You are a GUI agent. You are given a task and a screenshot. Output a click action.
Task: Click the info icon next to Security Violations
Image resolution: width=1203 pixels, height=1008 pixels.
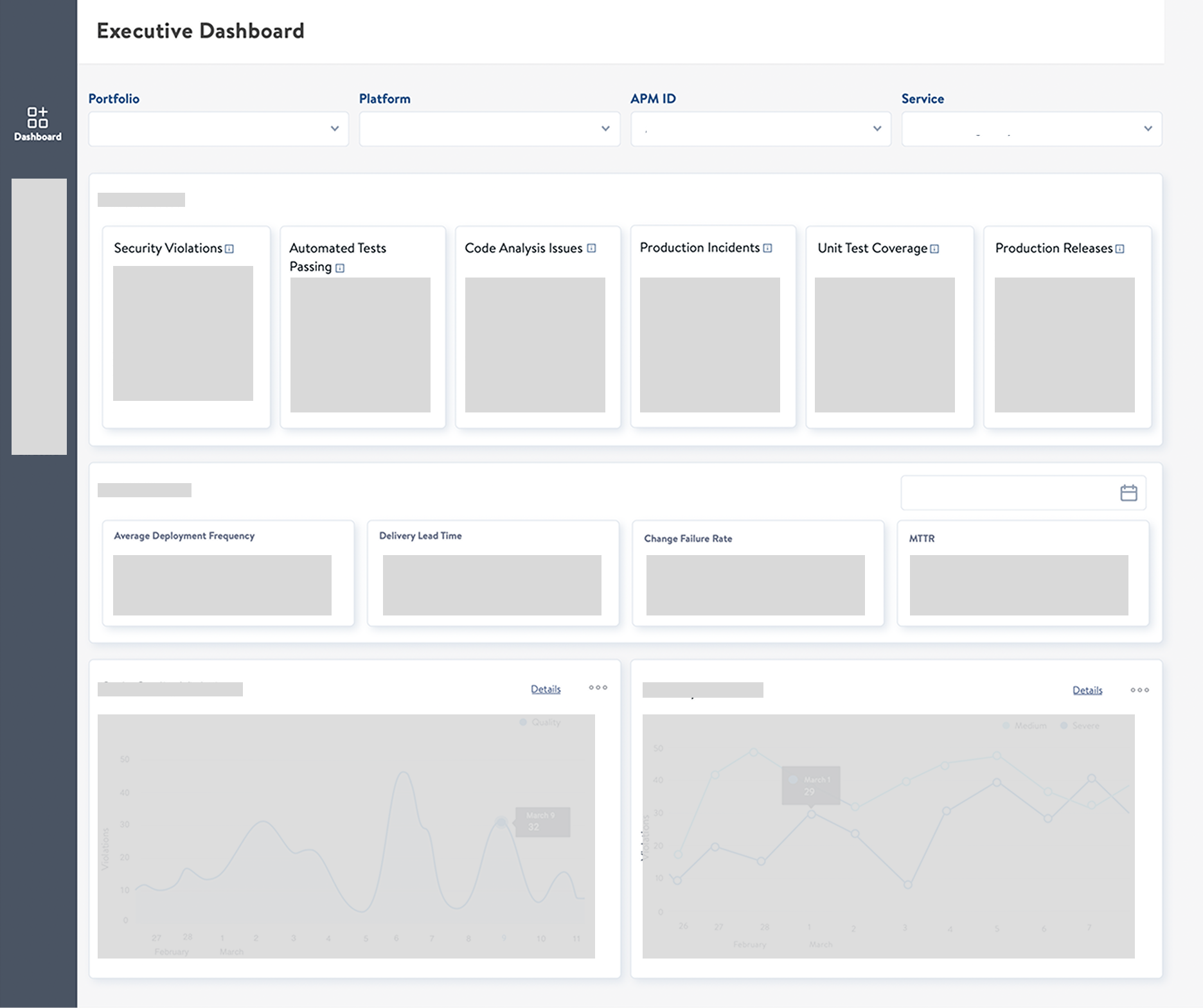[229, 249]
